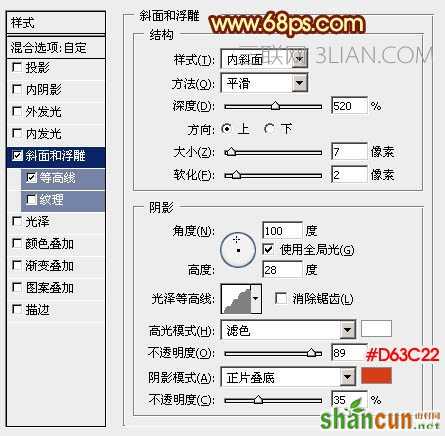
Task: Expand the 阴影模式 blend mode dropdown
Action: [348, 377]
